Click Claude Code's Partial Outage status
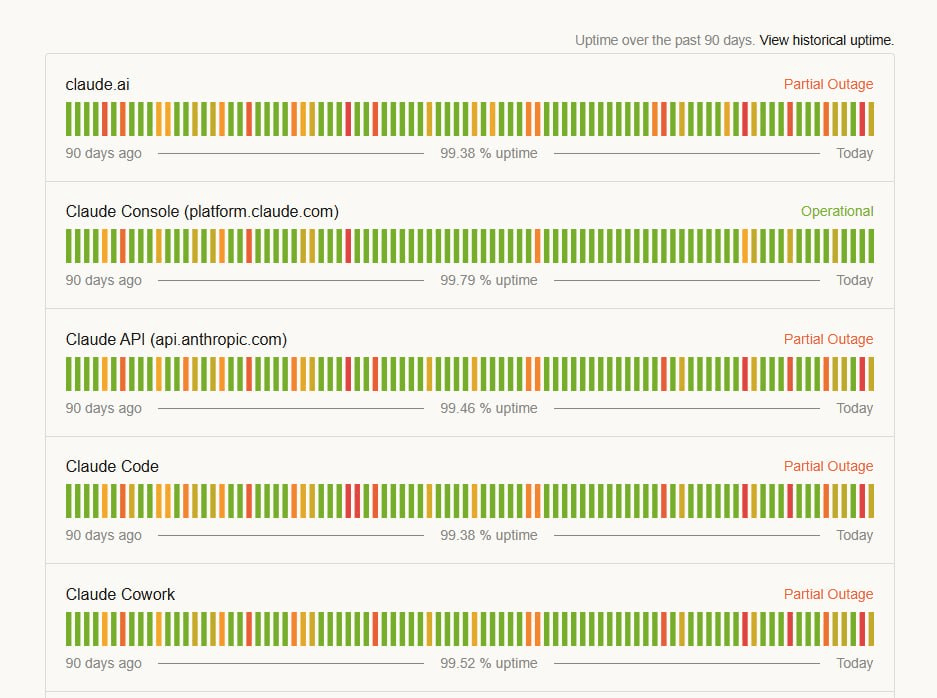The height and width of the screenshot is (698, 937). pos(828,466)
